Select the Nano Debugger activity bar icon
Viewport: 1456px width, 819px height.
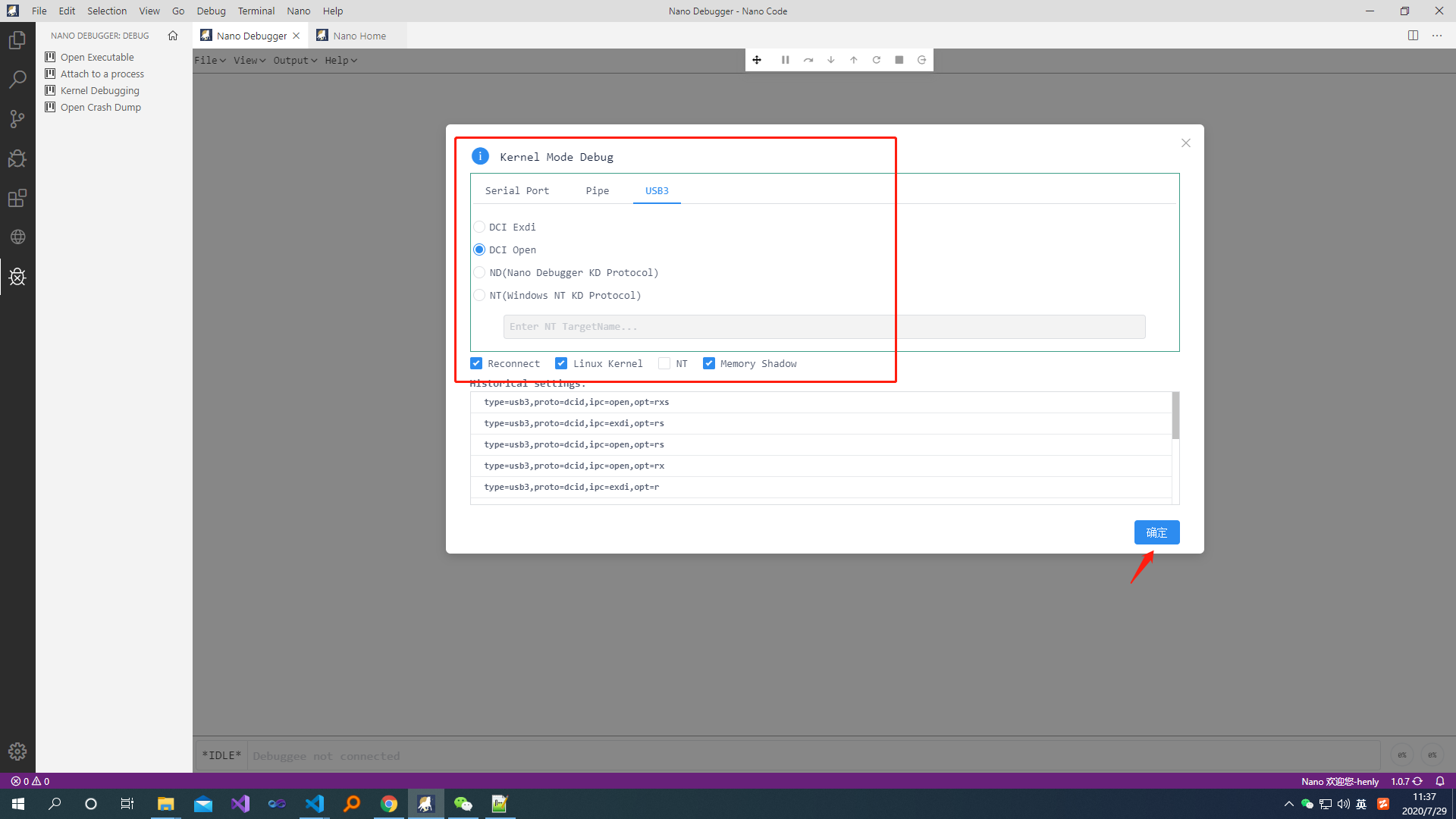pos(17,277)
